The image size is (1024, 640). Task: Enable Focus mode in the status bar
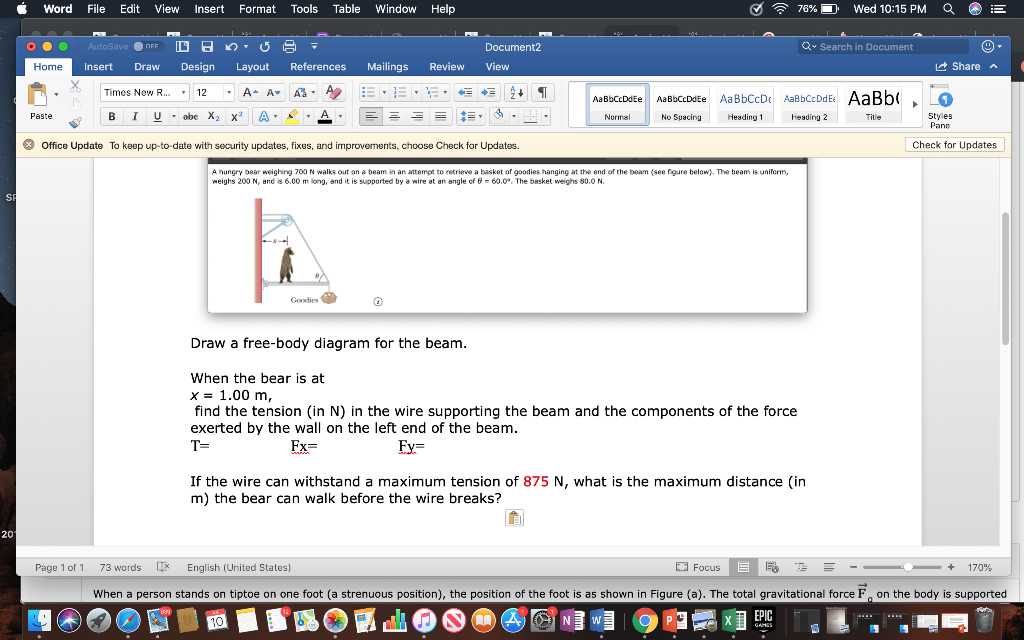click(698, 567)
